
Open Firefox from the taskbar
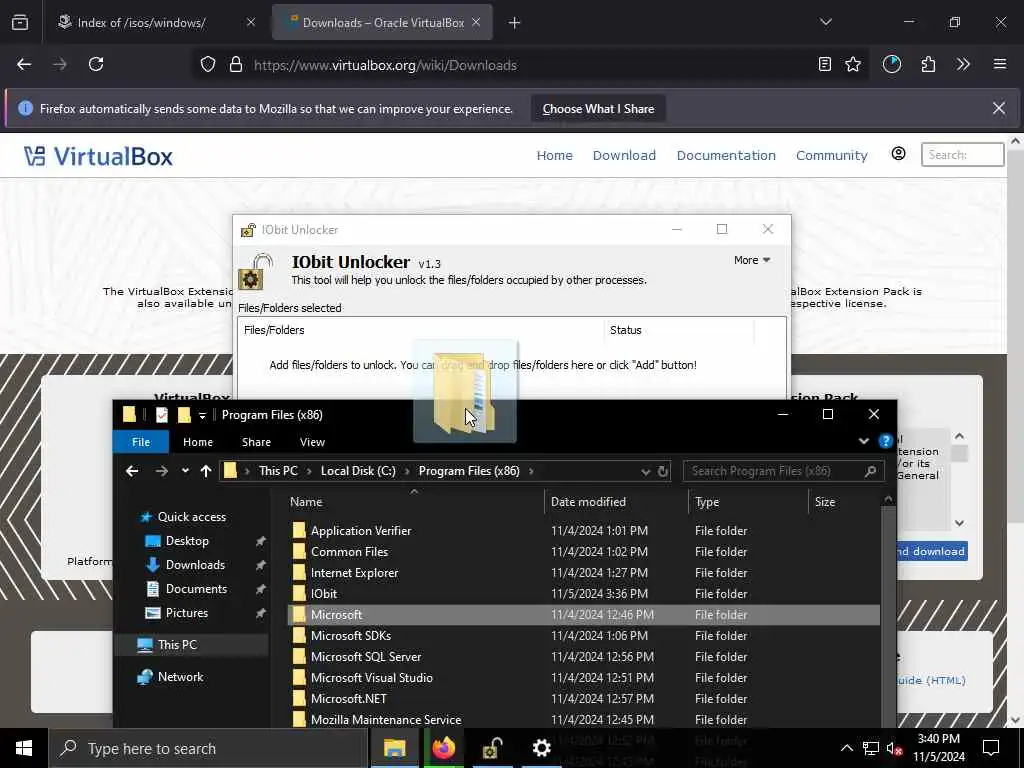tap(443, 748)
